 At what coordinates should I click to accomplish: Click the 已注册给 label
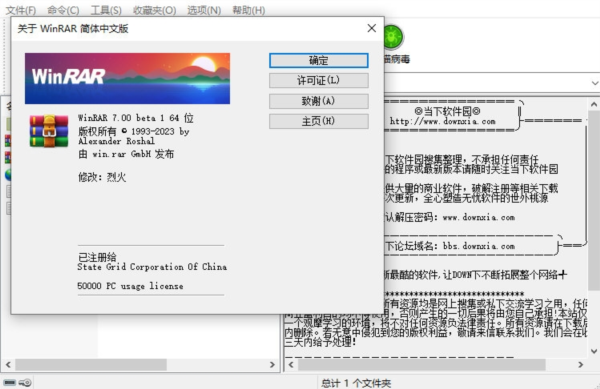click(x=97, y=257)
